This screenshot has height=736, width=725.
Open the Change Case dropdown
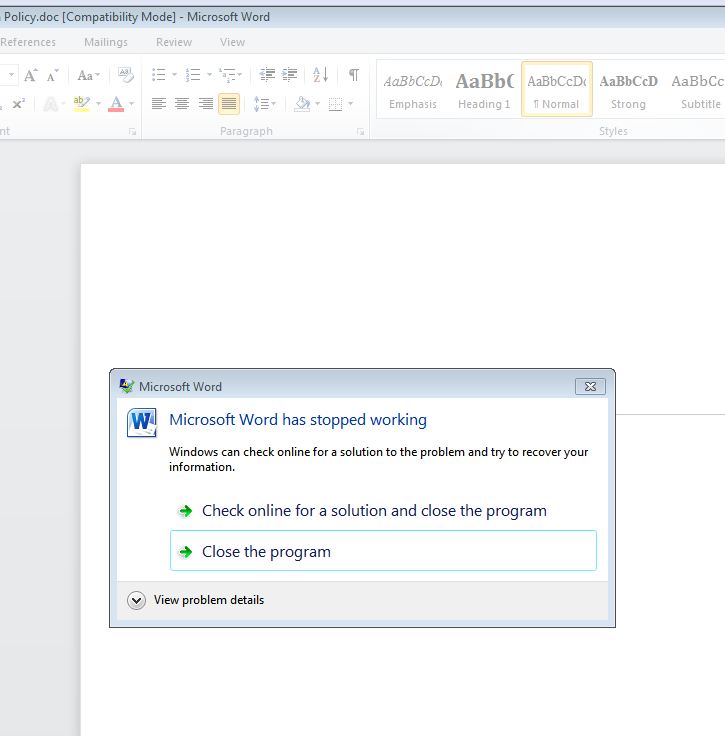coord(88,75)
